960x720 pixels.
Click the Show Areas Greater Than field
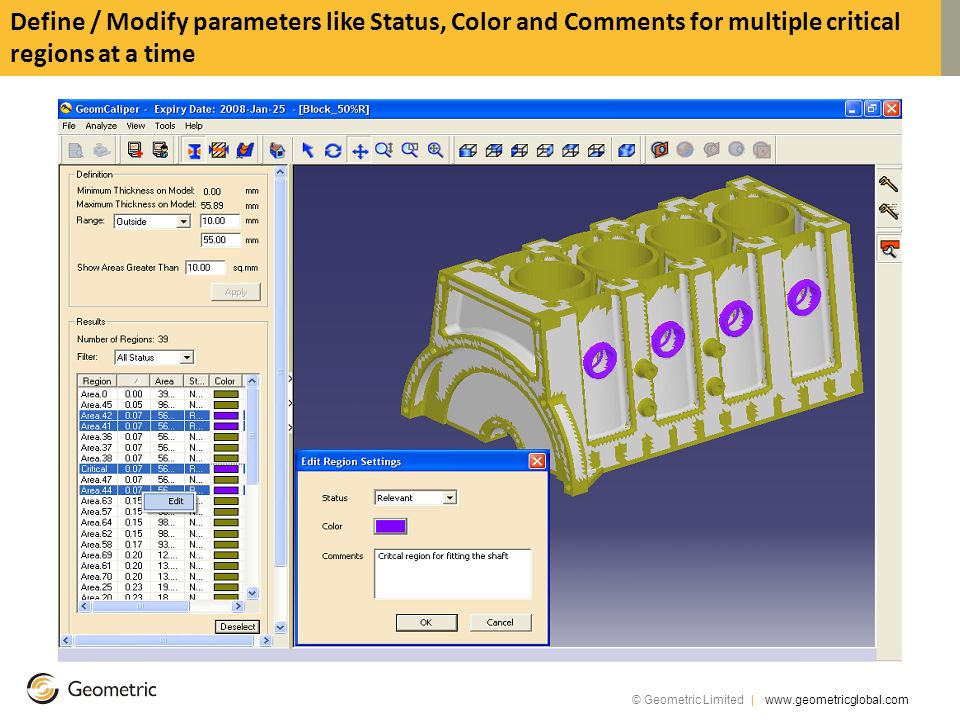[x=206, y=268]
